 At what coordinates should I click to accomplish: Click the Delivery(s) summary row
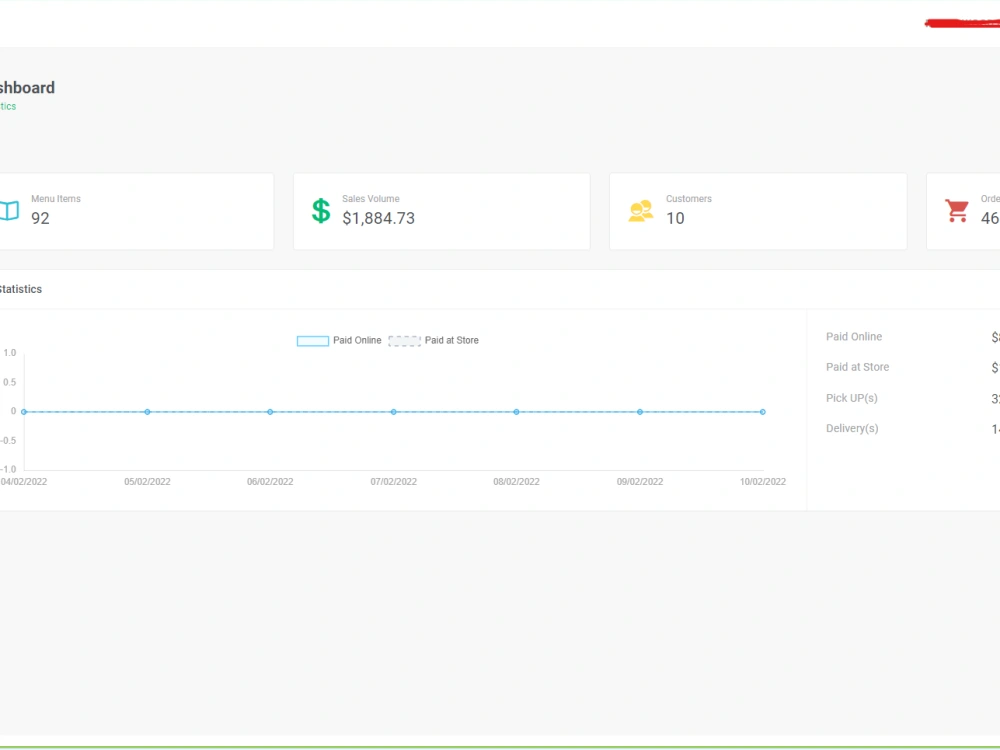913,429
